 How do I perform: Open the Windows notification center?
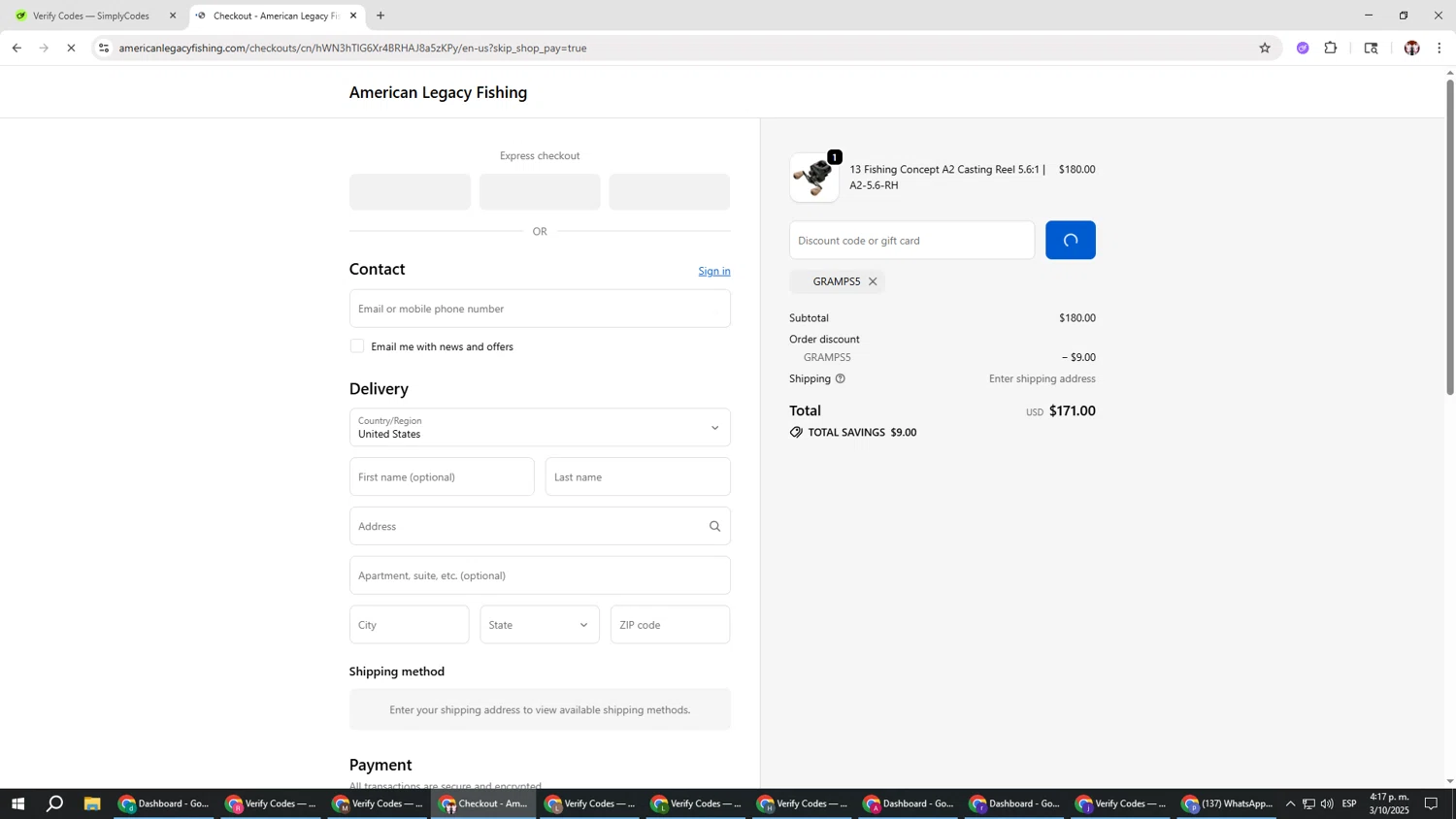click(x=1431, y=803)
